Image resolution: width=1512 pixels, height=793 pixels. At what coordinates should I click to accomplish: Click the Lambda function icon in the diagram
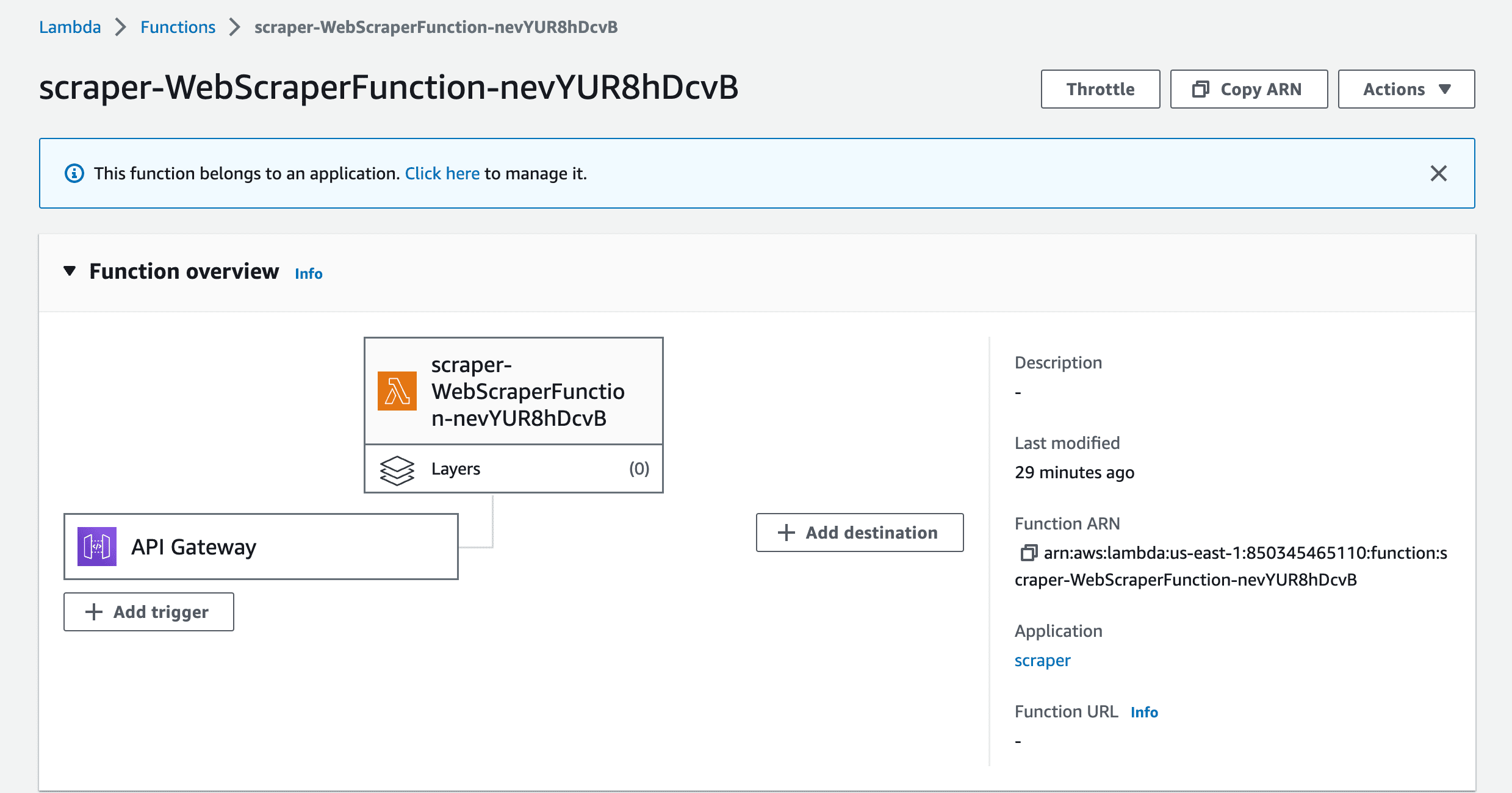coord(397,391)
